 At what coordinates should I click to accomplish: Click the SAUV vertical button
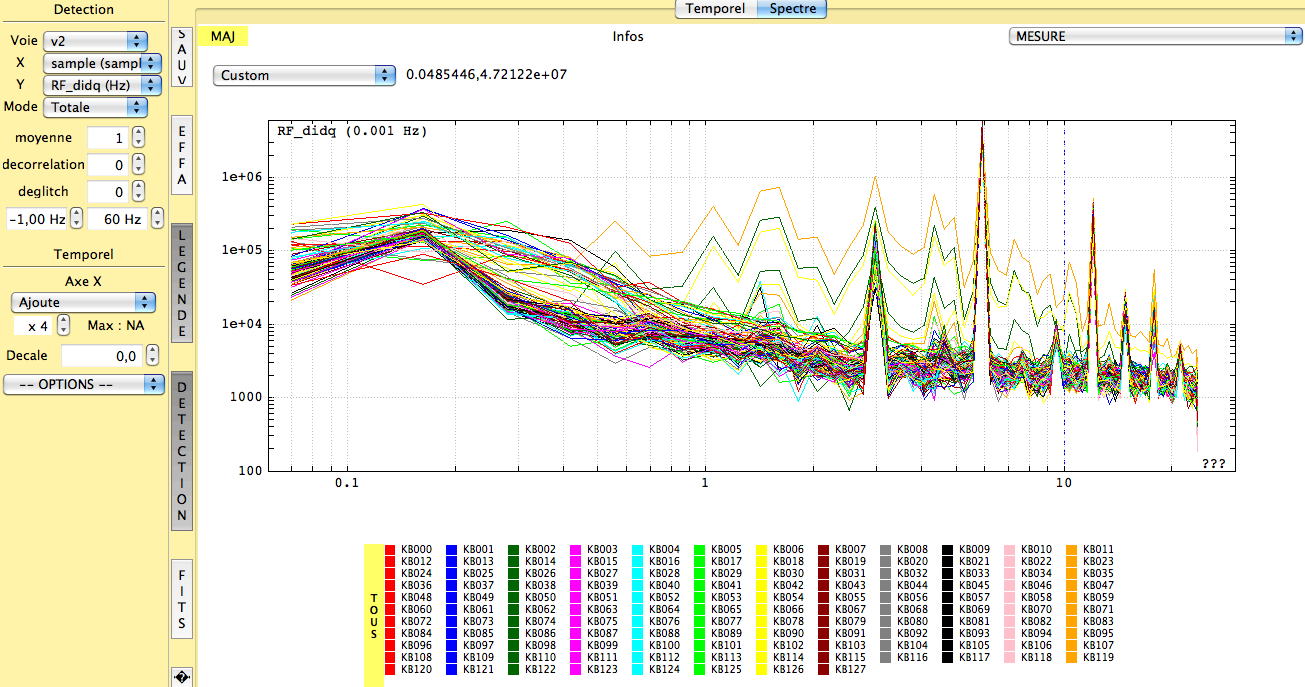[x=182, y=57]
